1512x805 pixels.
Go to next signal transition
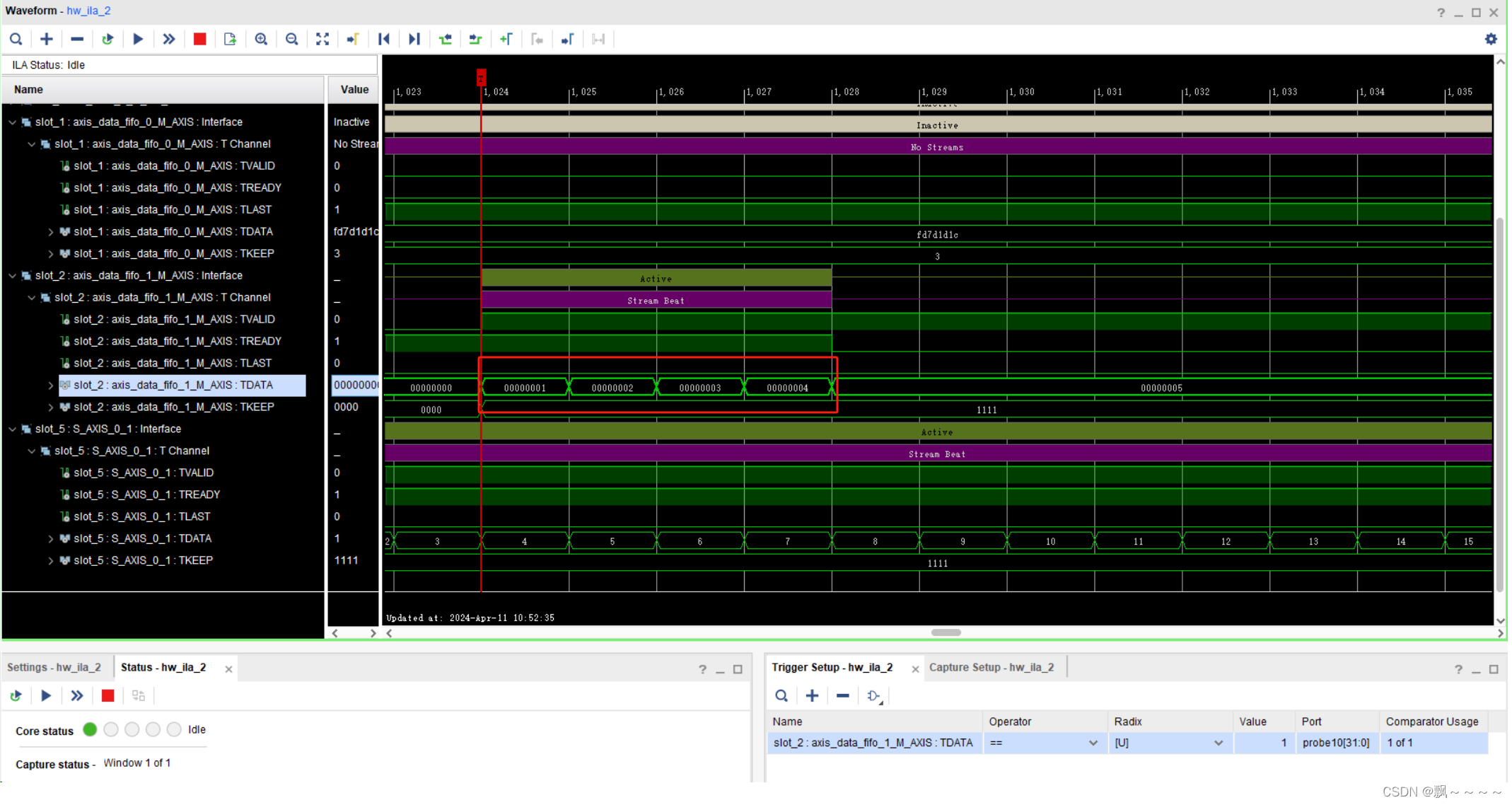475,39
